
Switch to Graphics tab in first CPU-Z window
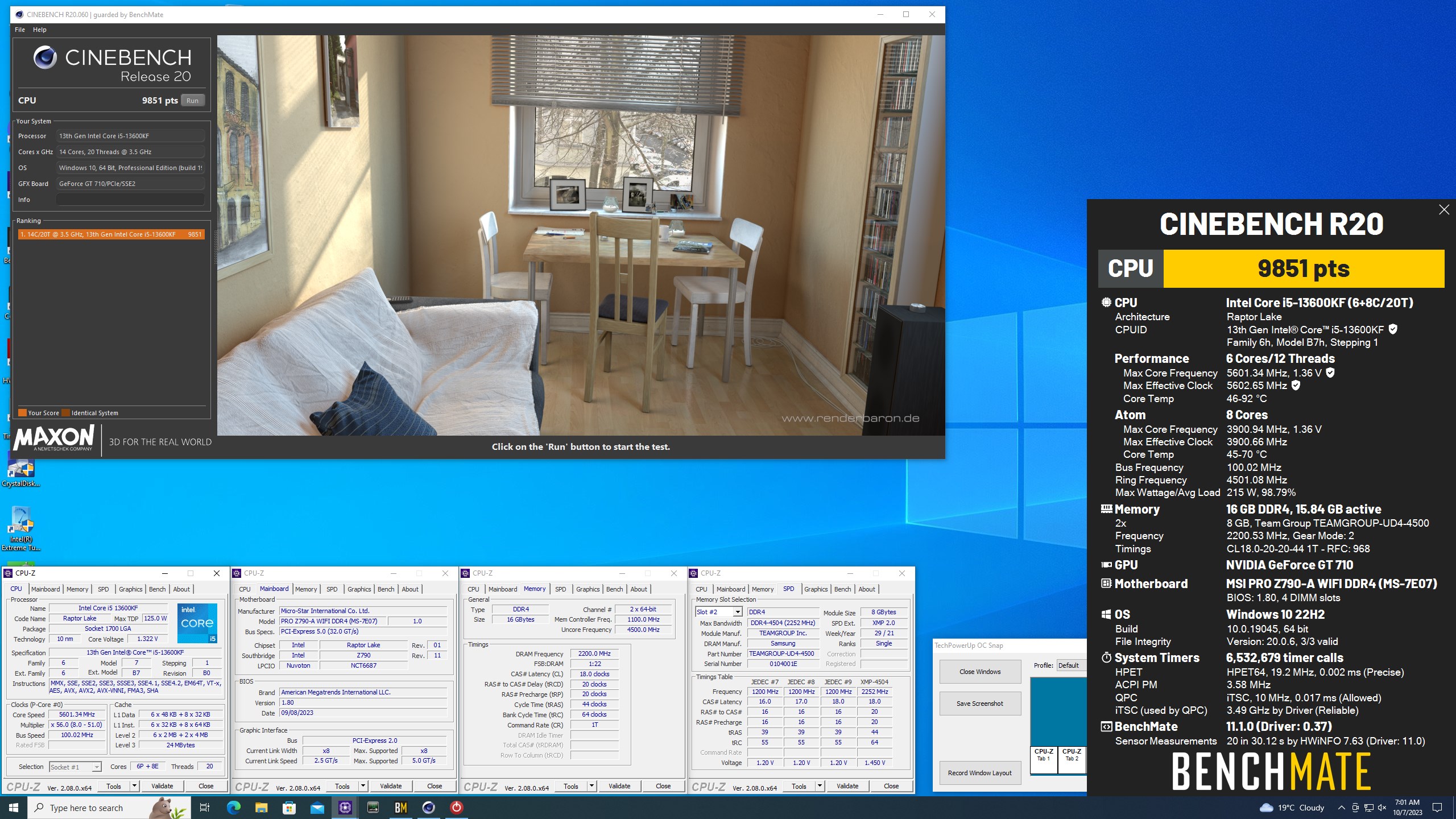130,589
